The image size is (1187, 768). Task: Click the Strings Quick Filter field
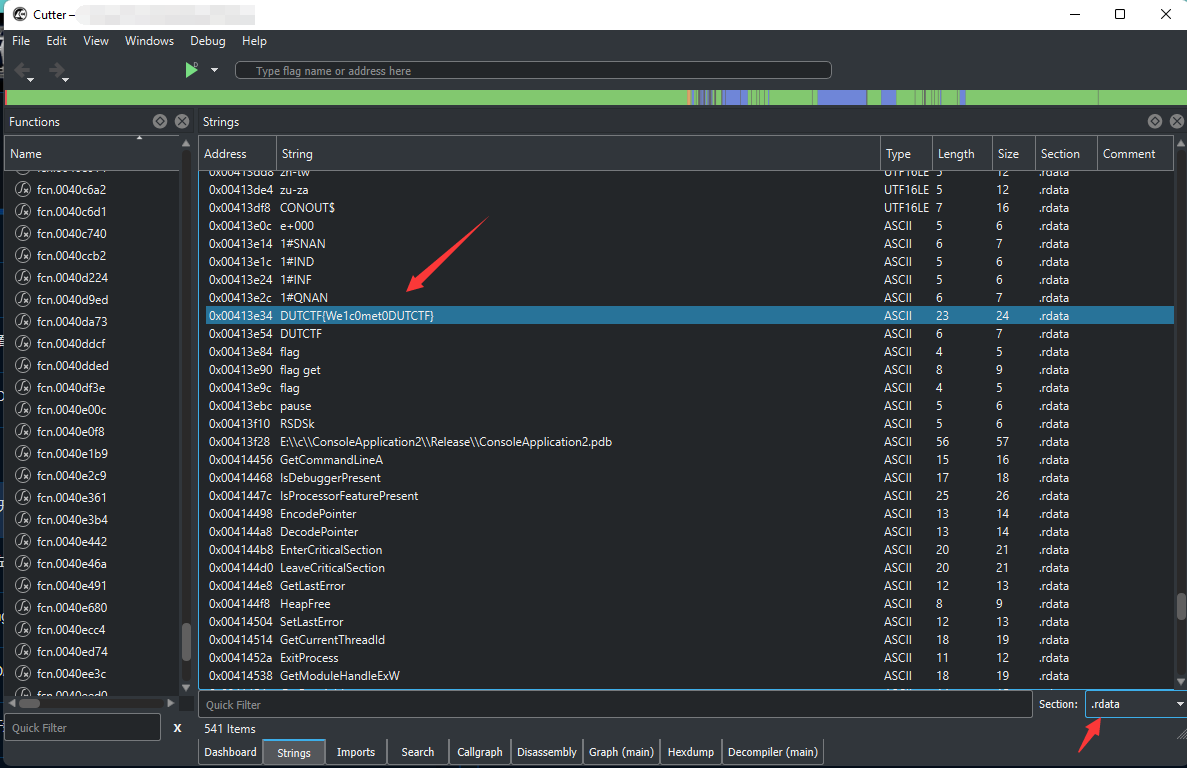point(615,704)
